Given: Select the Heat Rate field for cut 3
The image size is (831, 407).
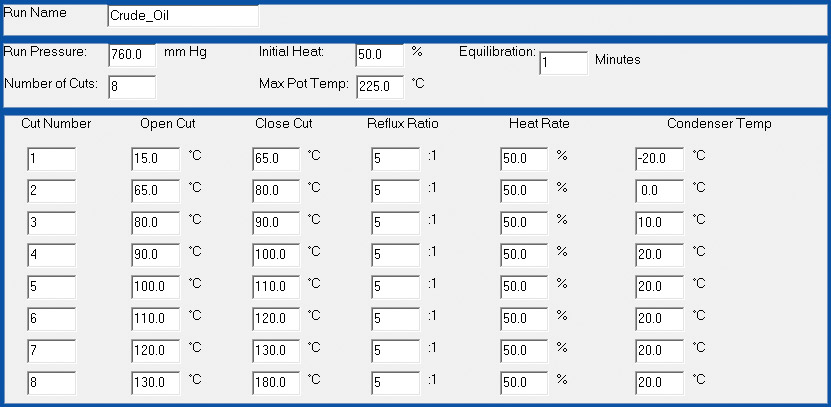Looking at the screenshot, I should point(524,223).
